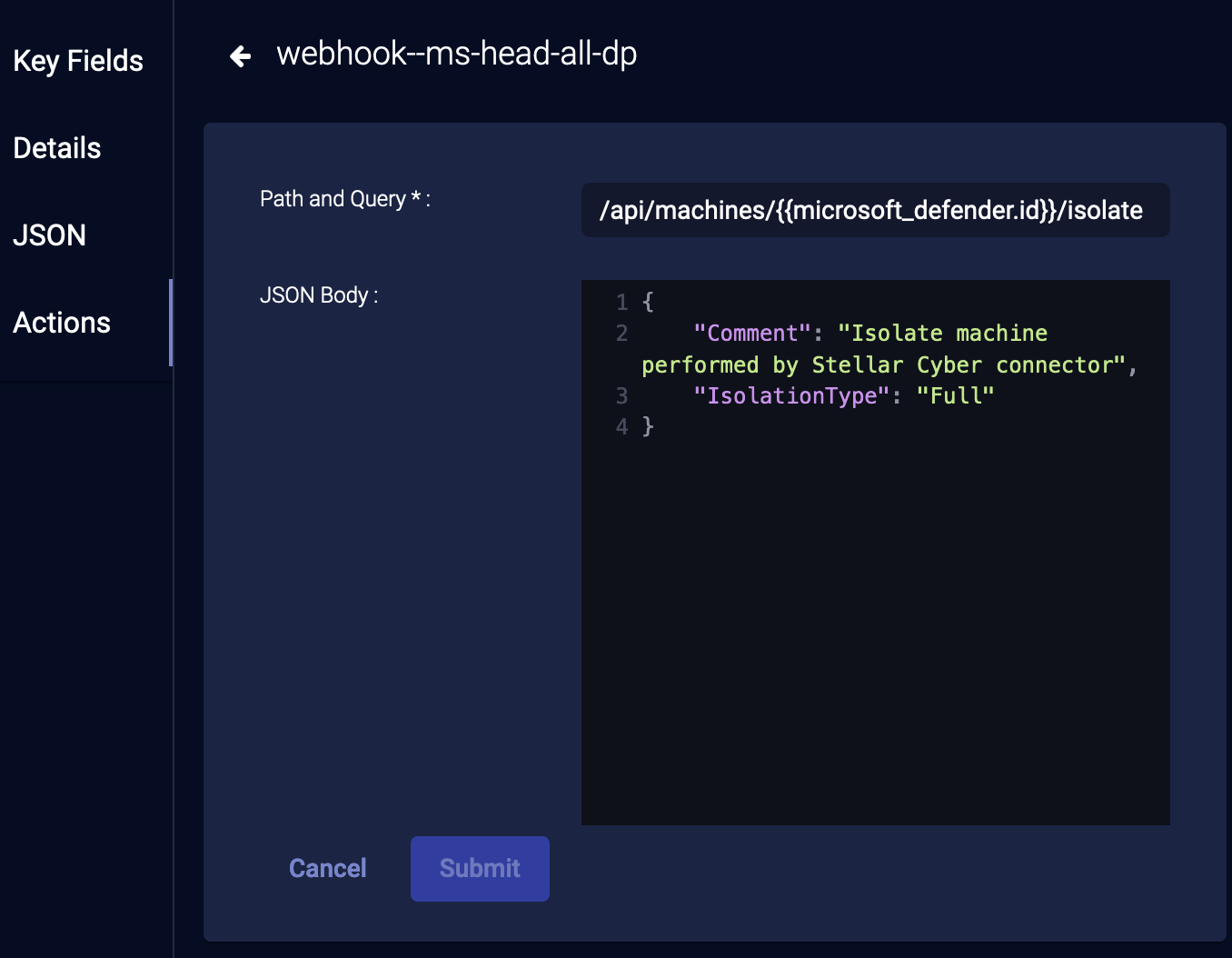Click line number 1 in editor gutter

[621, 302]
